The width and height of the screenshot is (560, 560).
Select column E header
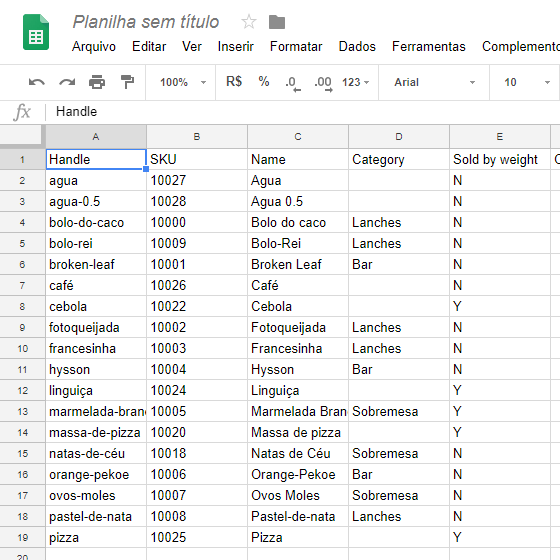pos(500,136)
